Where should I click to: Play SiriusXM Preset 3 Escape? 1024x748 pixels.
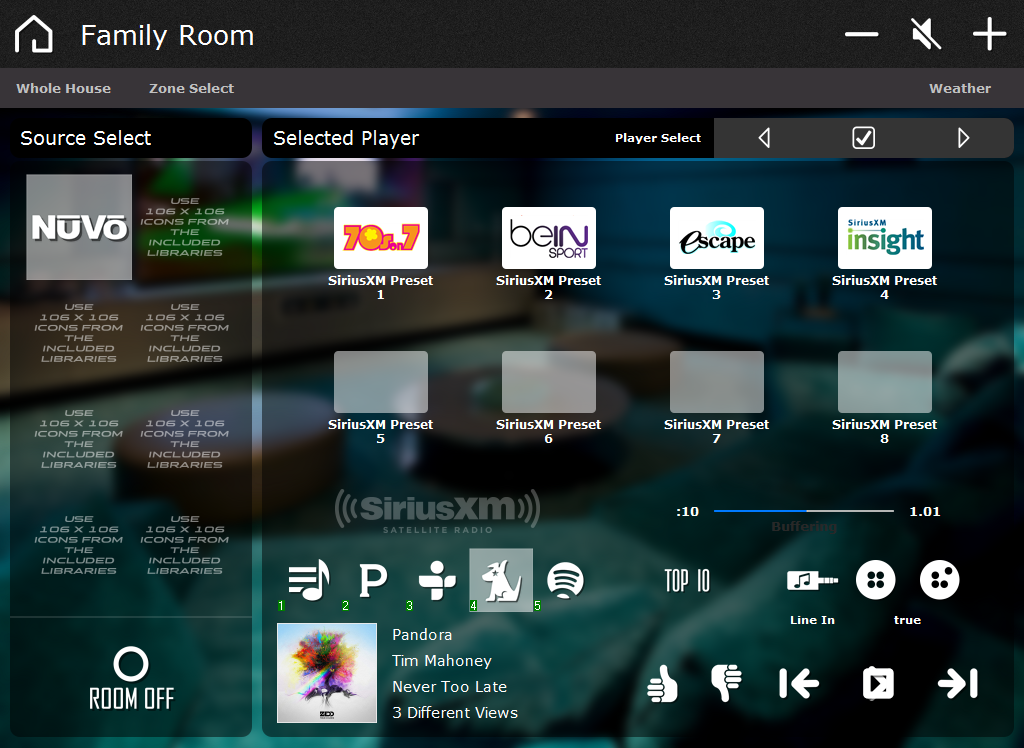click(716, 238)
